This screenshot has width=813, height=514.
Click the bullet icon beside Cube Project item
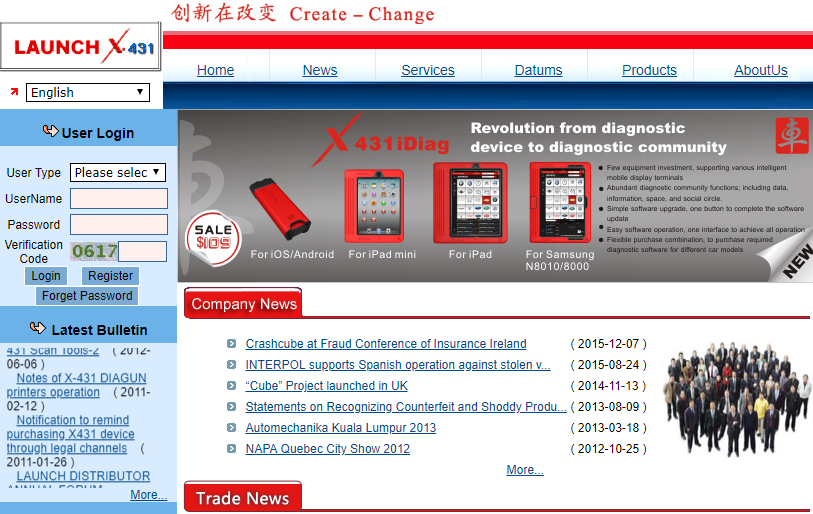coord(231,385)
